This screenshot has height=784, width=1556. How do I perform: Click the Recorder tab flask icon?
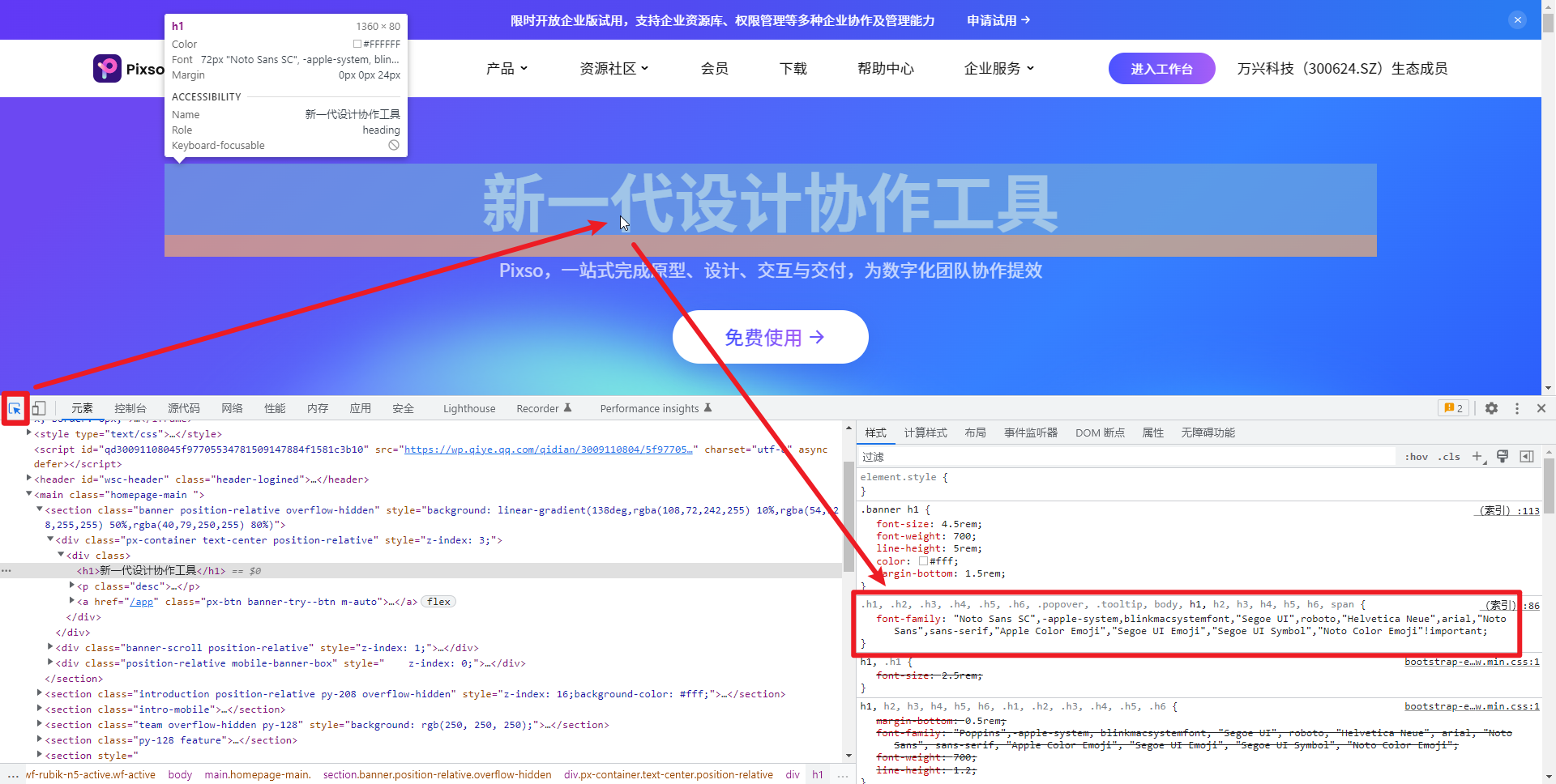click(x=568, y=408)
